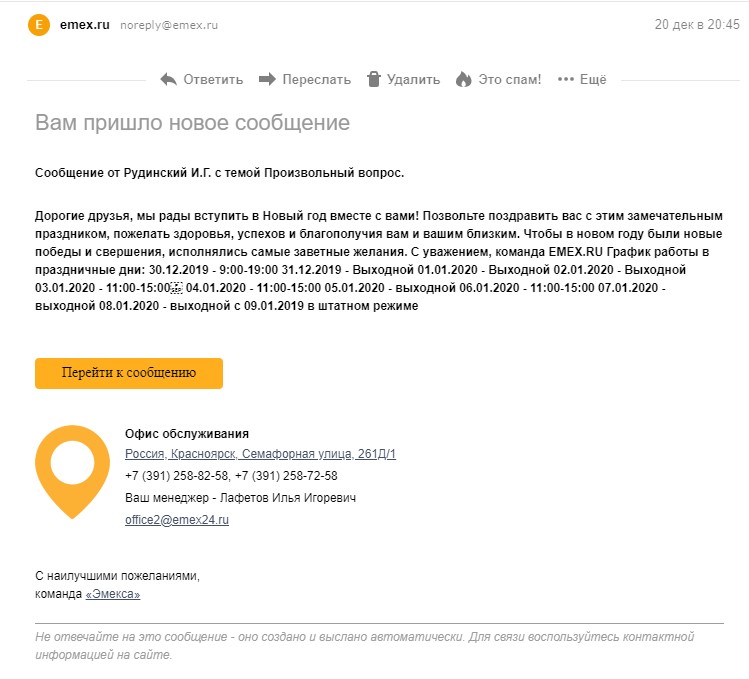Viewport: 749px width, 679px height.
Task: Open the «Эмекса» team link
Action: click(113, 594)
